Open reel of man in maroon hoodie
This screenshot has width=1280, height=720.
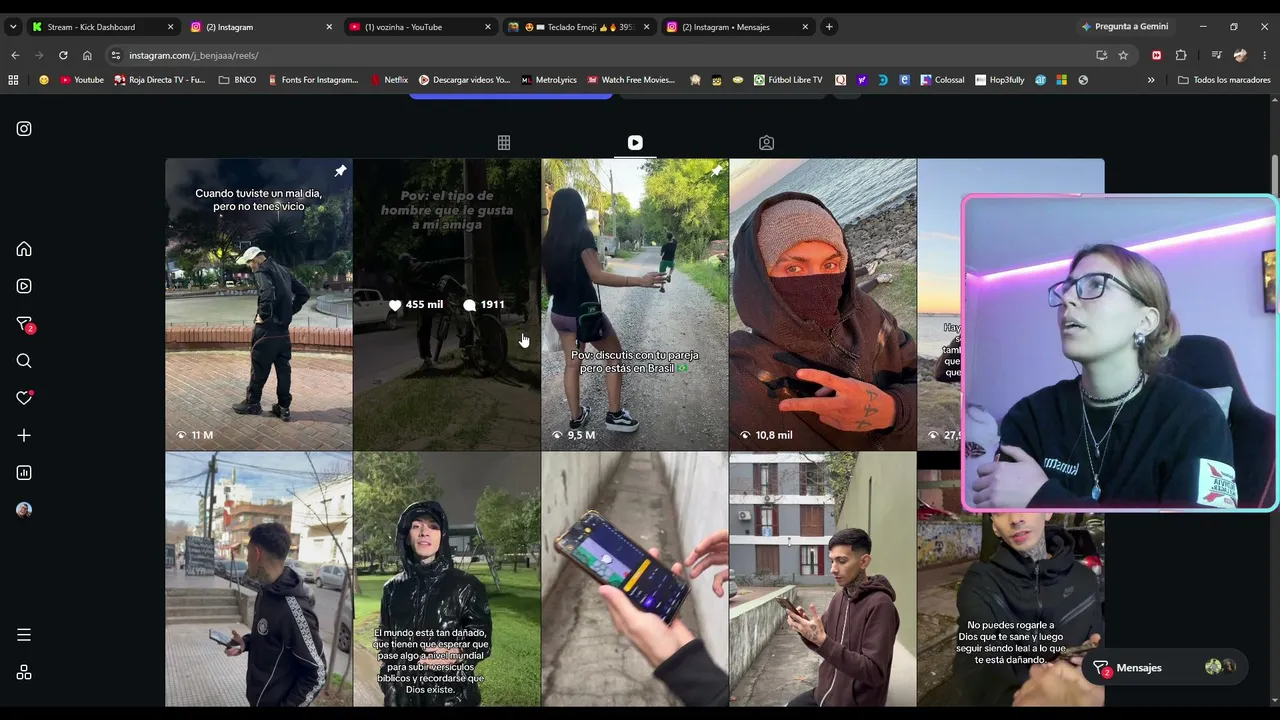(x=823, y=579)
